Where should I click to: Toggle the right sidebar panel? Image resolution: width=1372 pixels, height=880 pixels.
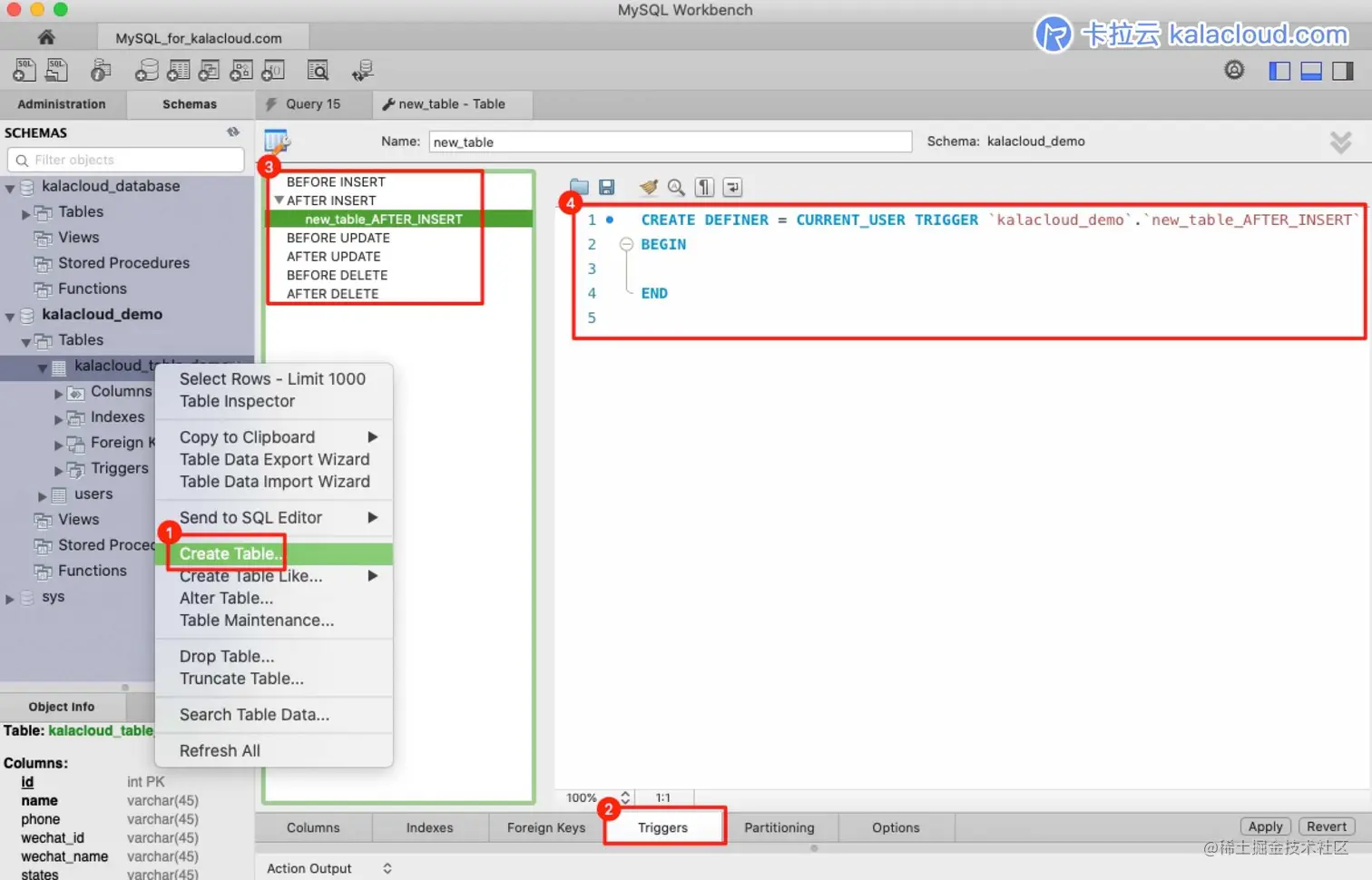[x=1343, y=71]
